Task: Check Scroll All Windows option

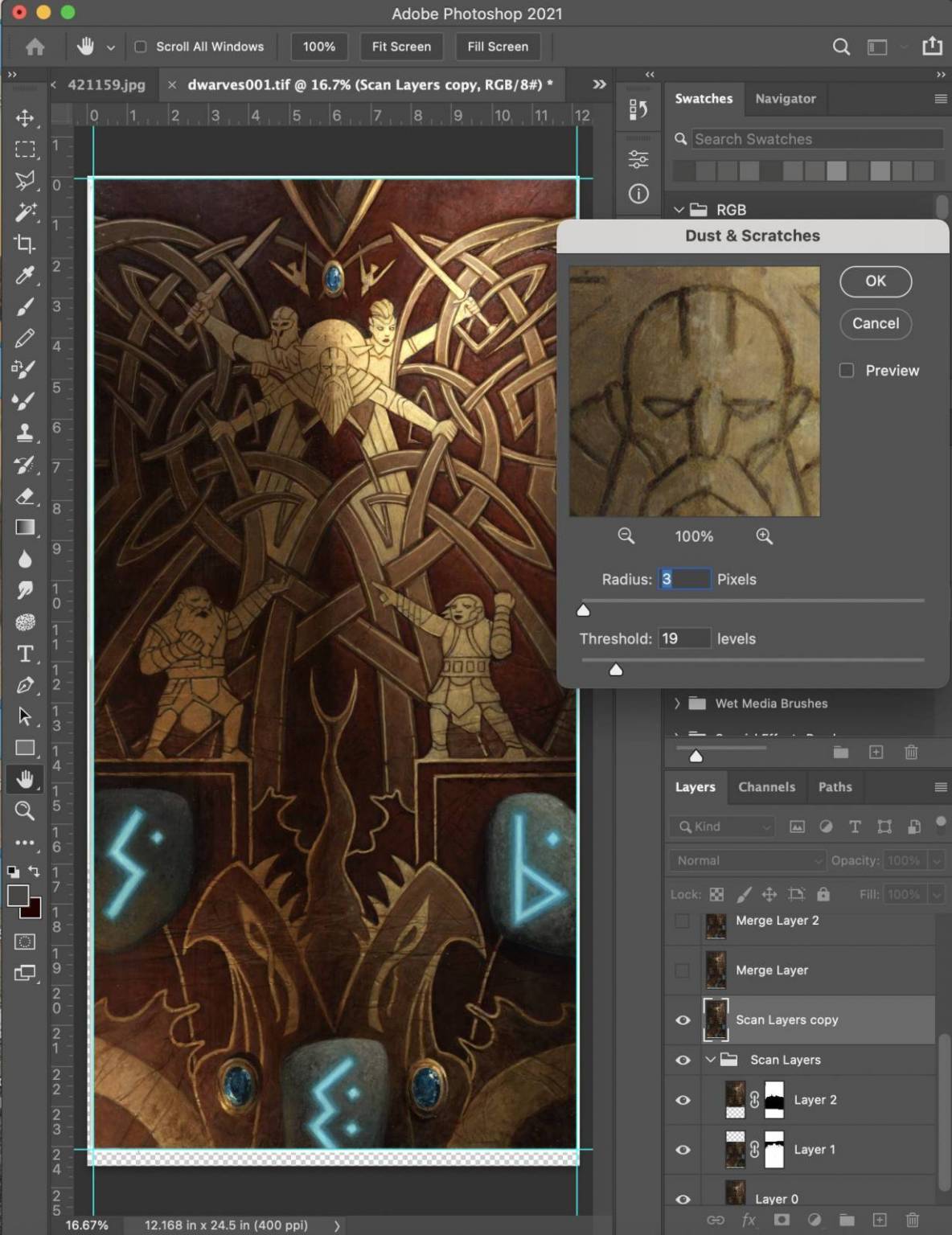Action: [x=141, y=47]
